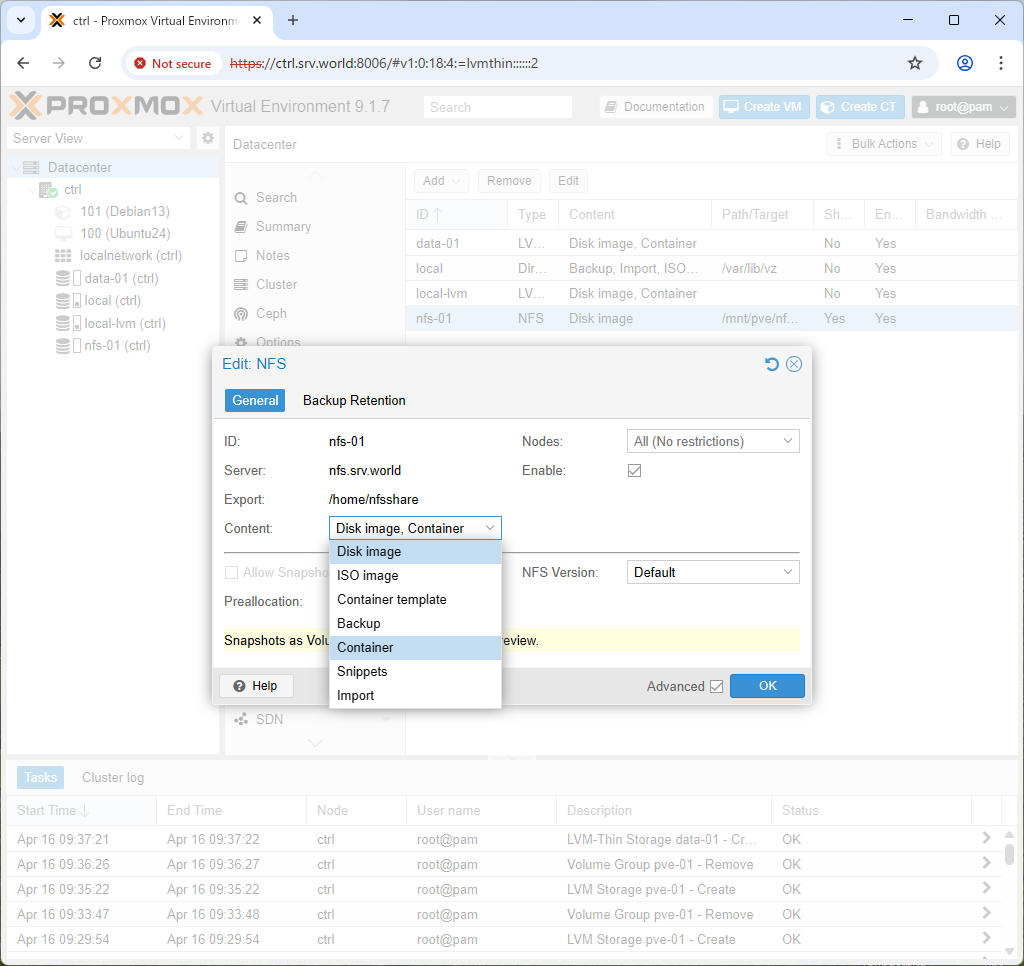Open the NFS Version dropdown
1024x966 pixels.
(712, 572)
